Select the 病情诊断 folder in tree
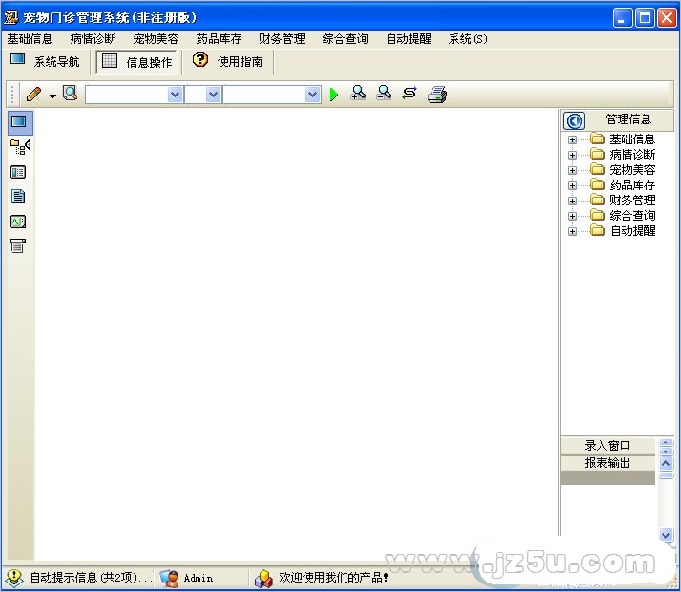 pos(623,154)
